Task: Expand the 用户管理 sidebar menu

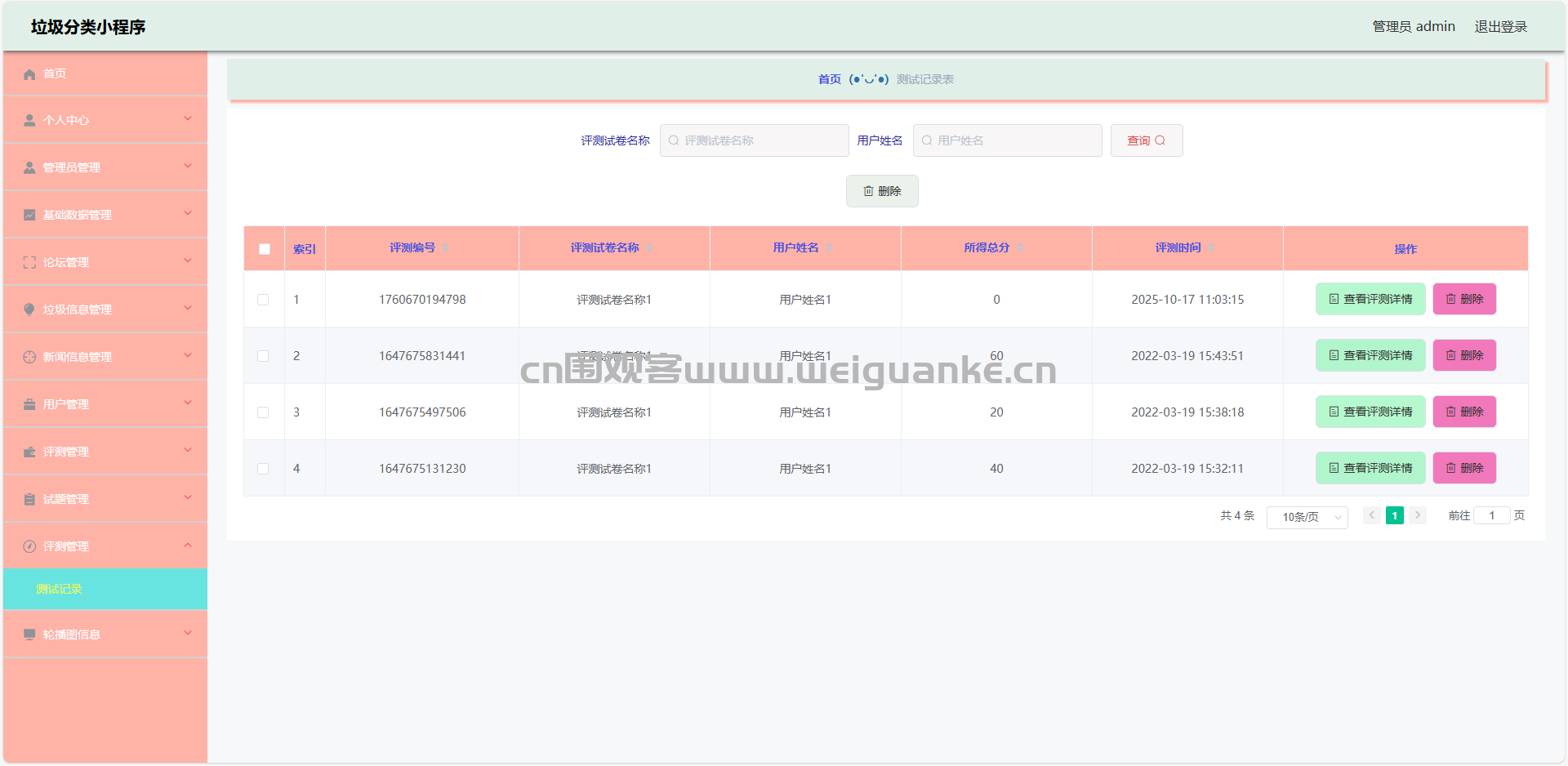Action: coord(105,404)
